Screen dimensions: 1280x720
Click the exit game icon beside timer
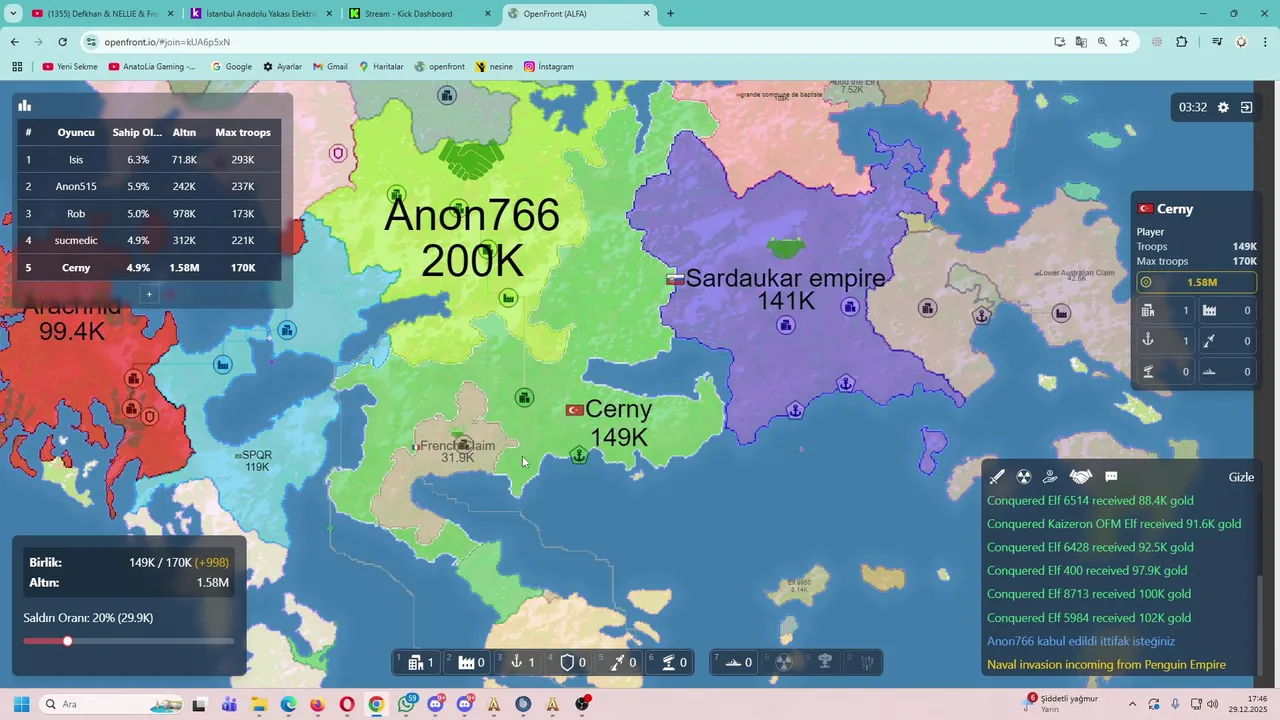(x=1247, y=107)
